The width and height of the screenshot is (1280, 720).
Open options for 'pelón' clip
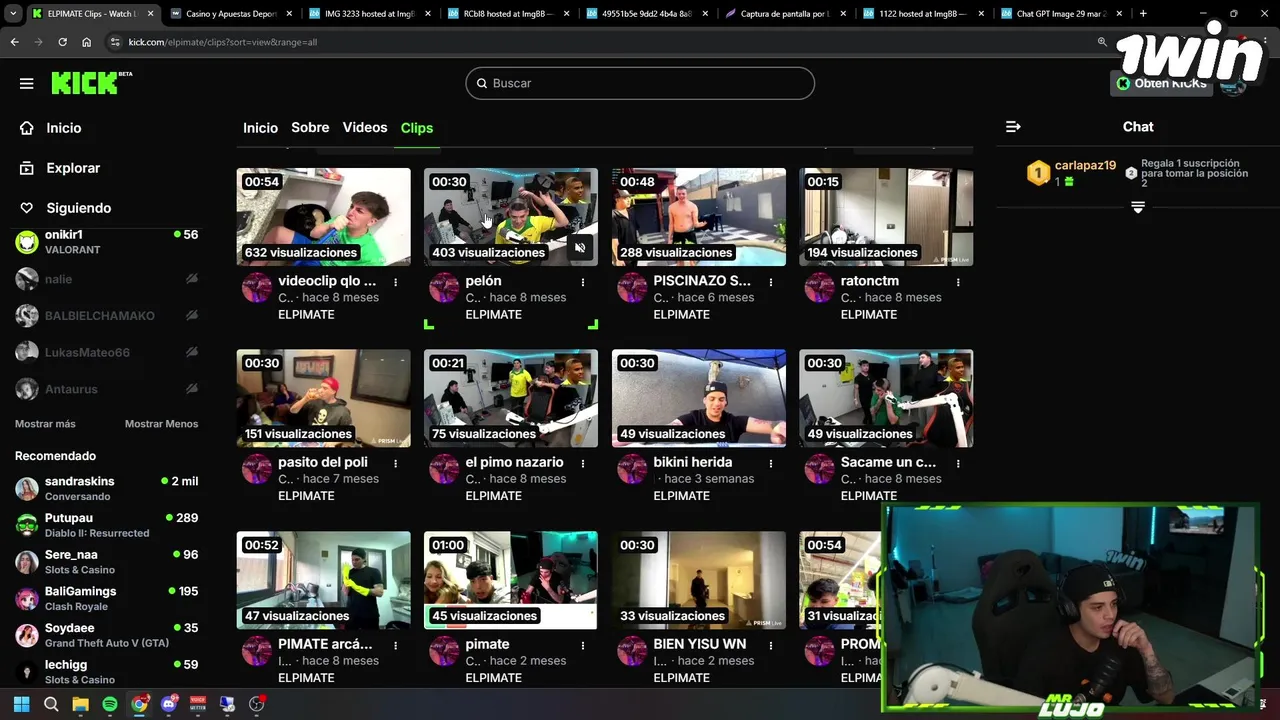(x=583, y=282)
